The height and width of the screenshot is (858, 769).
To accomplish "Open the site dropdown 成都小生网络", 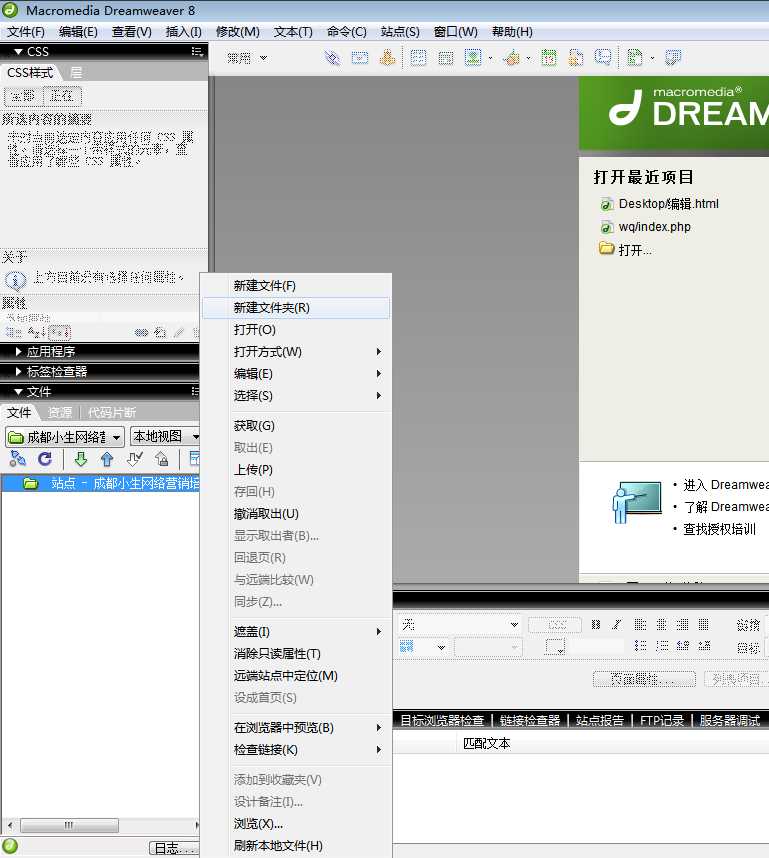I will click(x=65, y=437).
